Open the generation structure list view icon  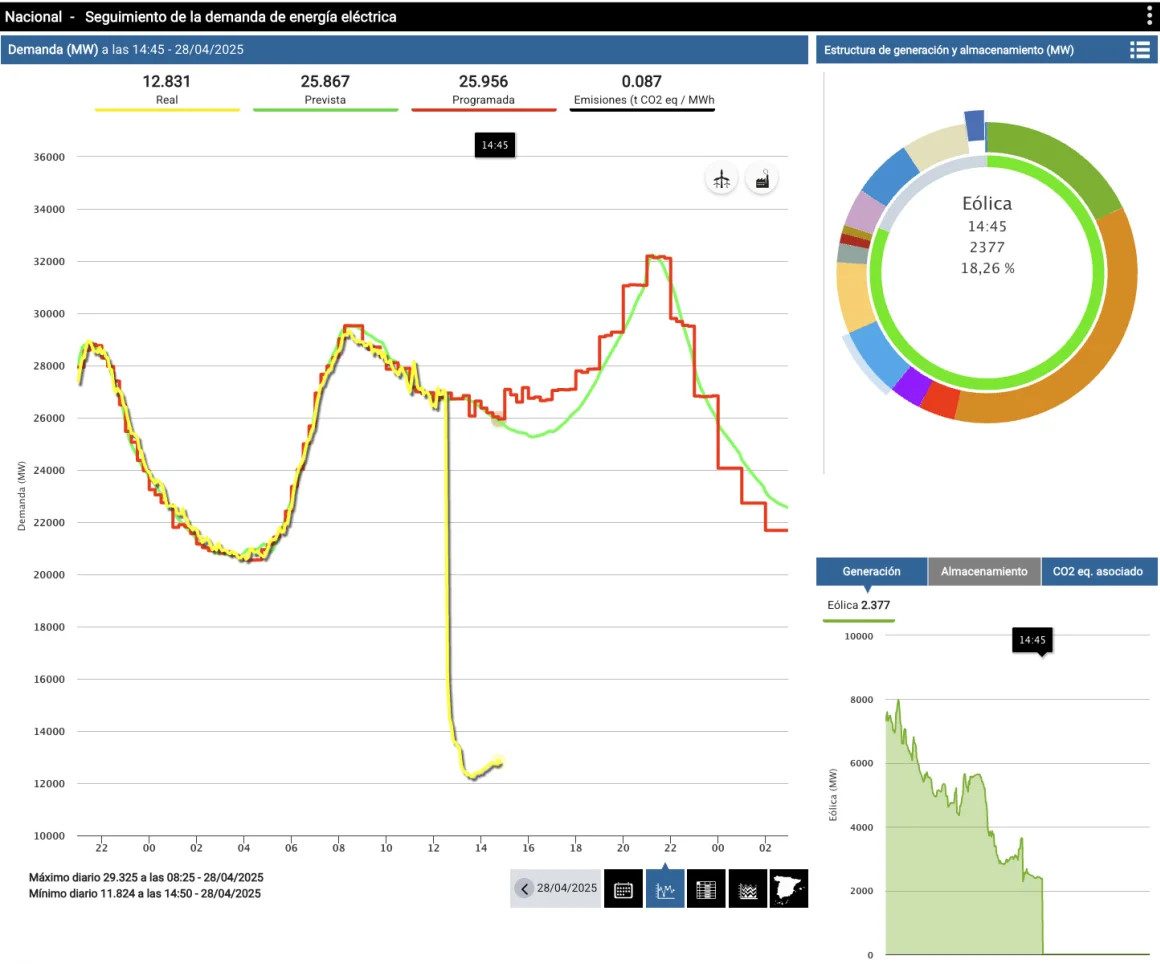pos(1138,50)
